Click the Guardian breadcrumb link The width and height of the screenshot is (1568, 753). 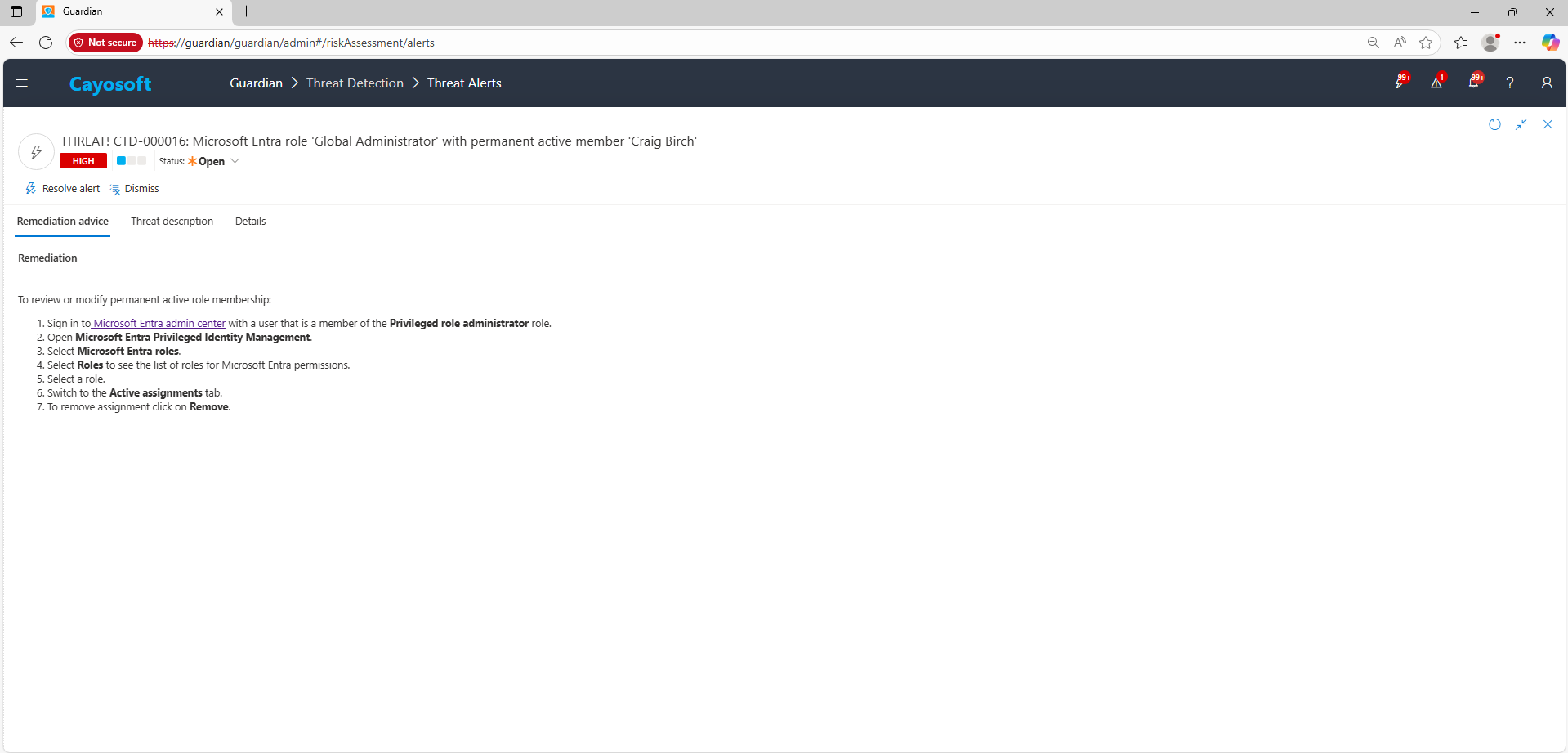click(256, 83)
